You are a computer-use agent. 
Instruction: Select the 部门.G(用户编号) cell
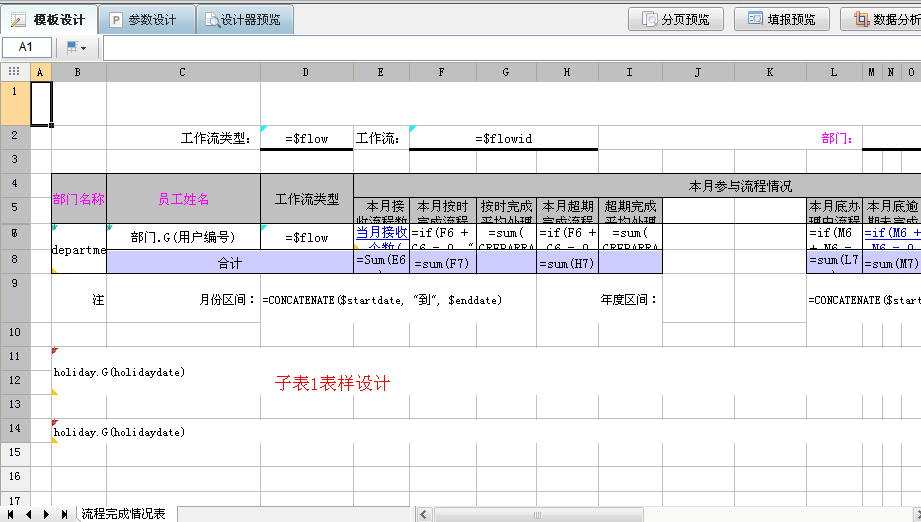coord(183,237)
